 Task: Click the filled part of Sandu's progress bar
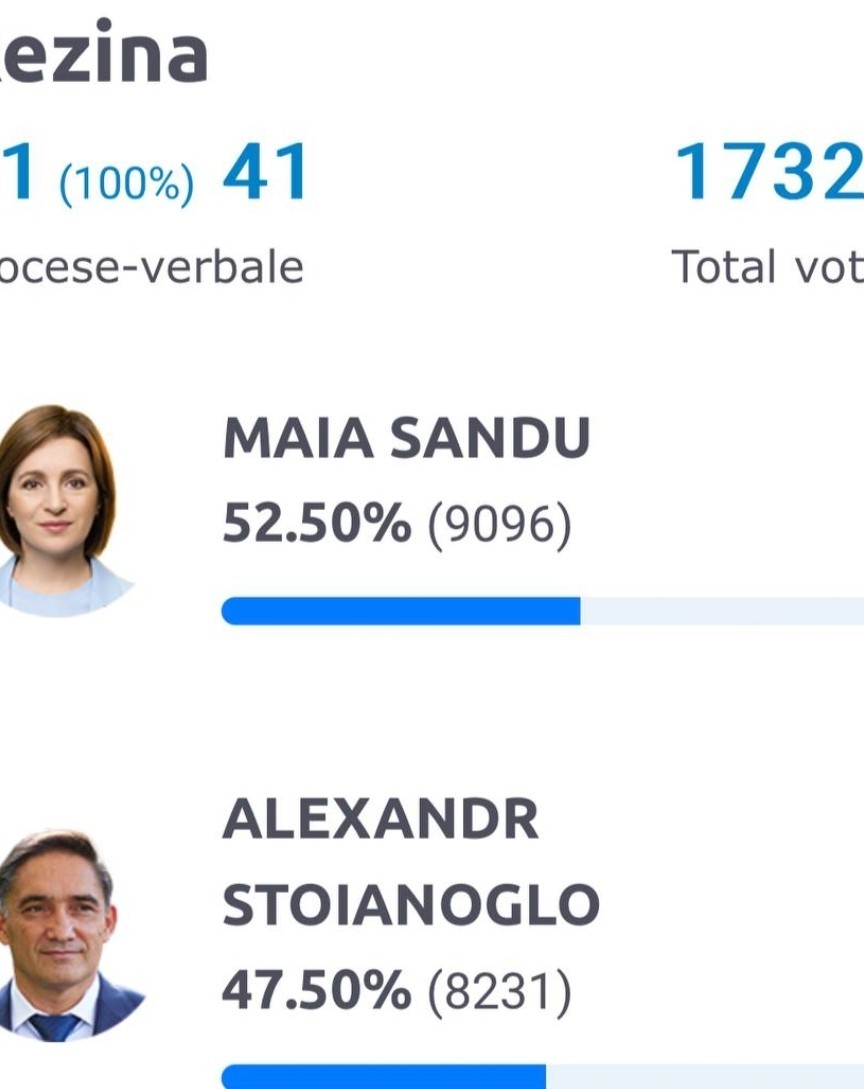pyautogui.click(x=401, y=611)
